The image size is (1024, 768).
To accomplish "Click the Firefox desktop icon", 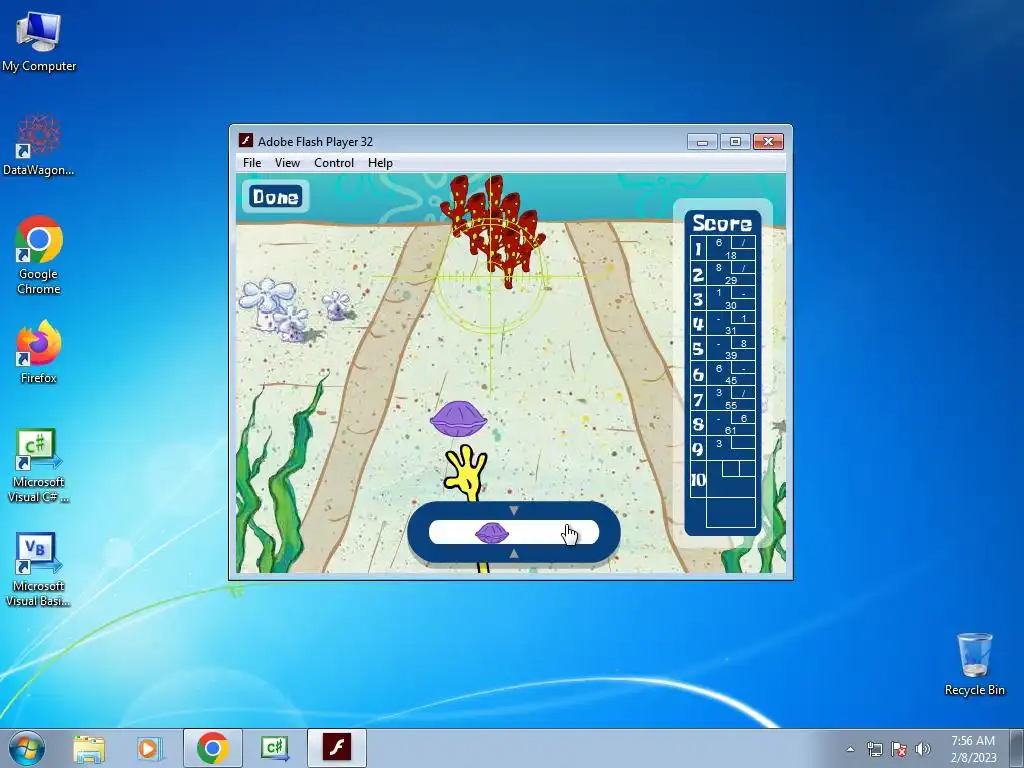I will (39, 352).
